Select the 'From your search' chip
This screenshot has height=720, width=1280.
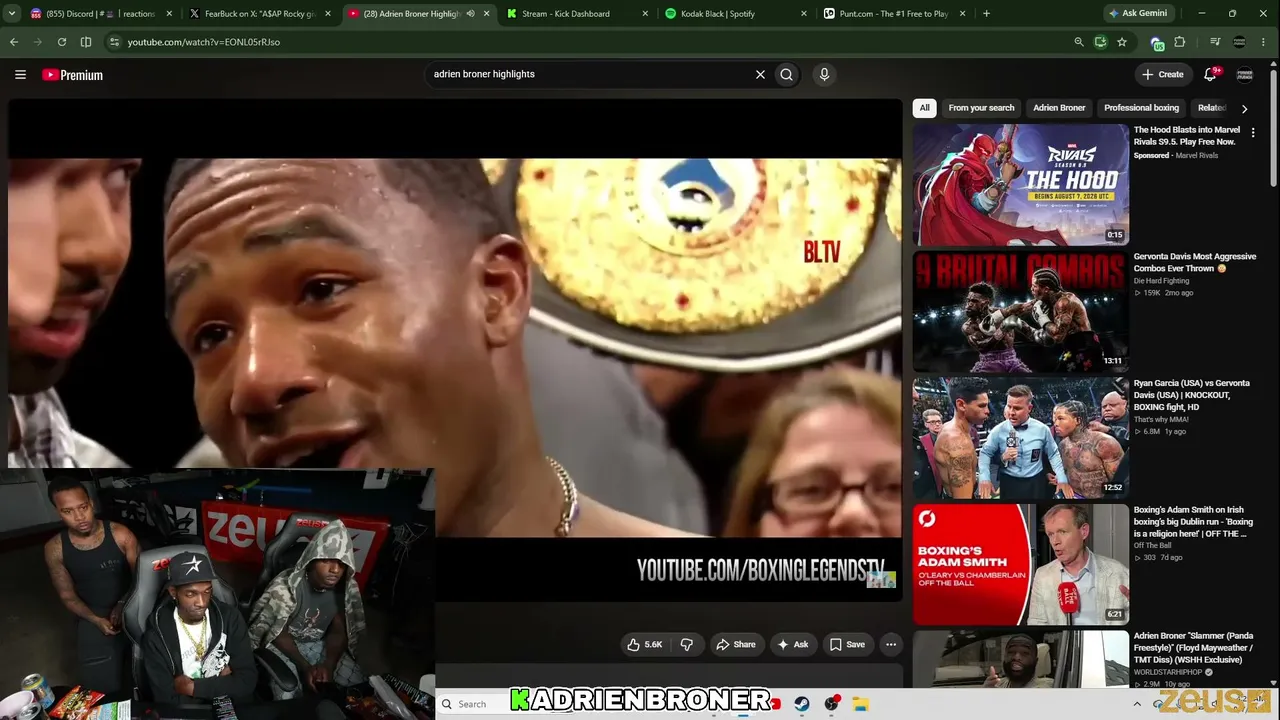[981, 108]
